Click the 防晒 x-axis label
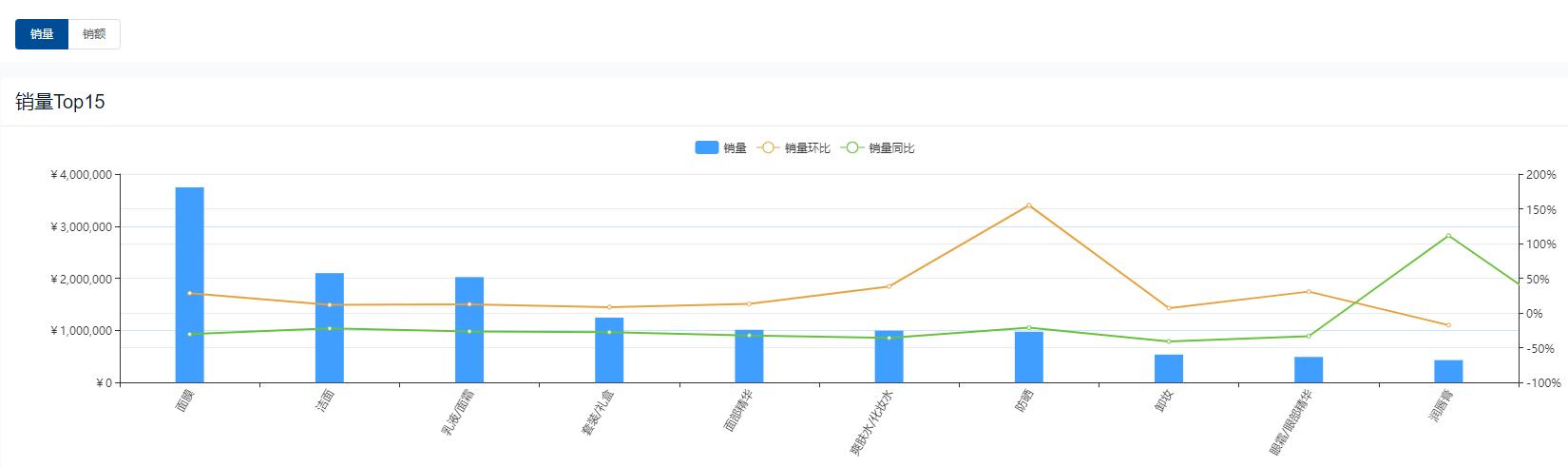The width and height of the screenshot is (1568, 467). pyautogui.click(x=1024, y=401)
